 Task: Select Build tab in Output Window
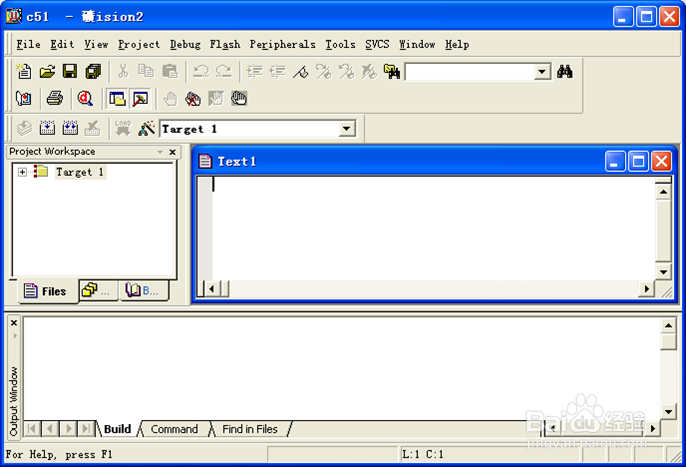(x=118, y=429)
